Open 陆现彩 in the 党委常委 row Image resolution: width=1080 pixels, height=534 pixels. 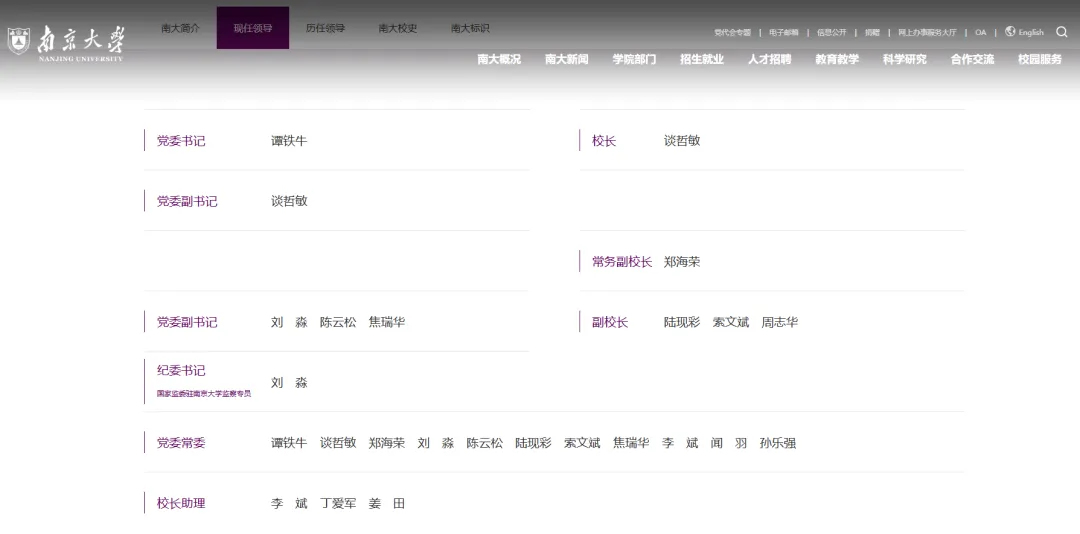tap(534, 443)
